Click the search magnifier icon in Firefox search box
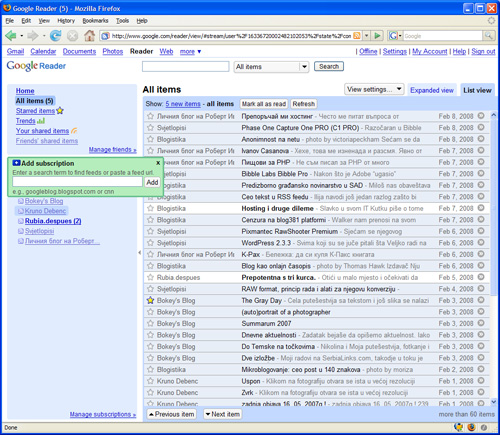Viewport: 500px width, 435px height. point(488,36)
